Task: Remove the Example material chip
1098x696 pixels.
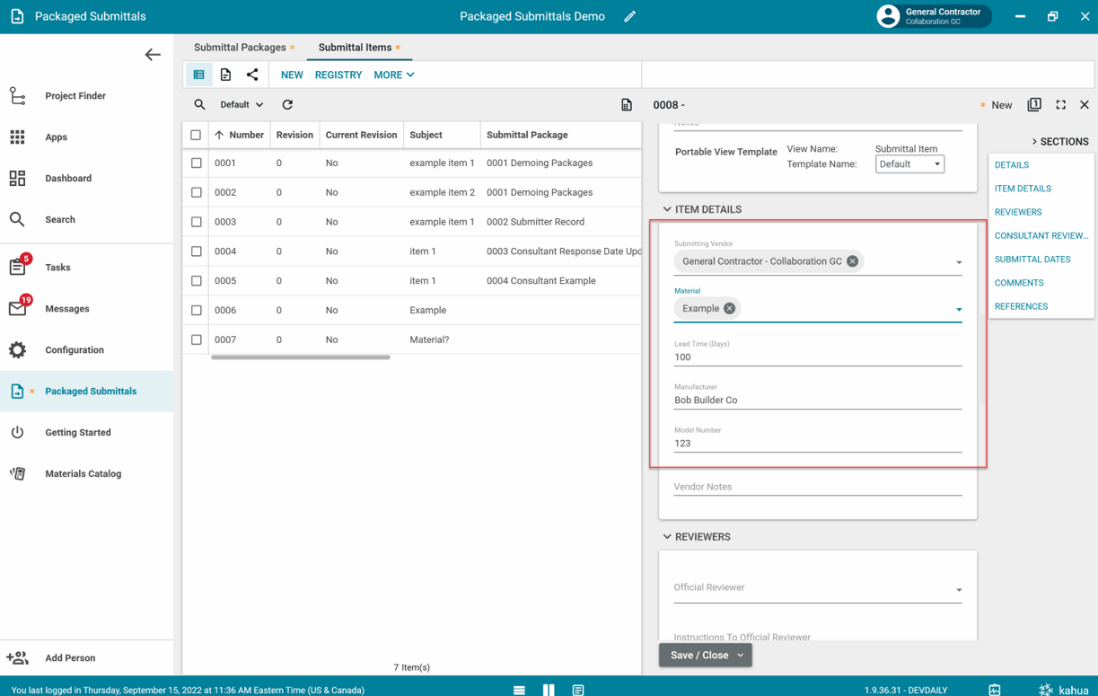Action: [x=729, y=309]
